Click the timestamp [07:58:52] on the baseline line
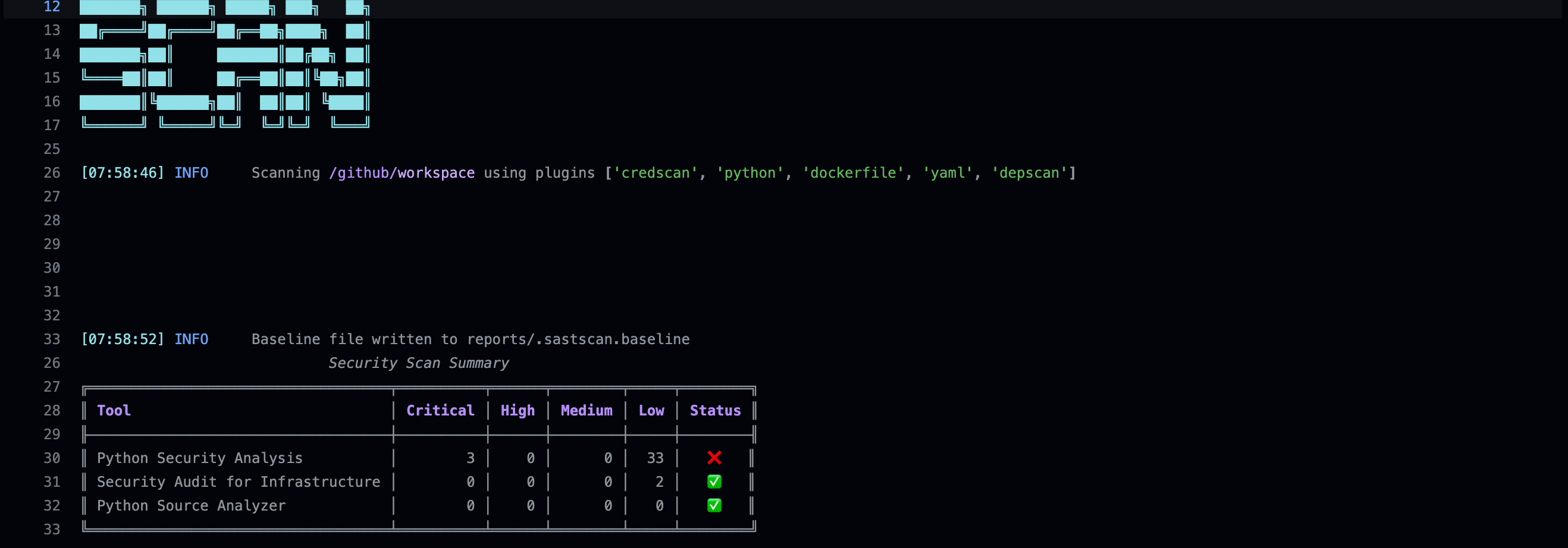The height and width of the screenshot is (548, 1568). coord(123,339)
